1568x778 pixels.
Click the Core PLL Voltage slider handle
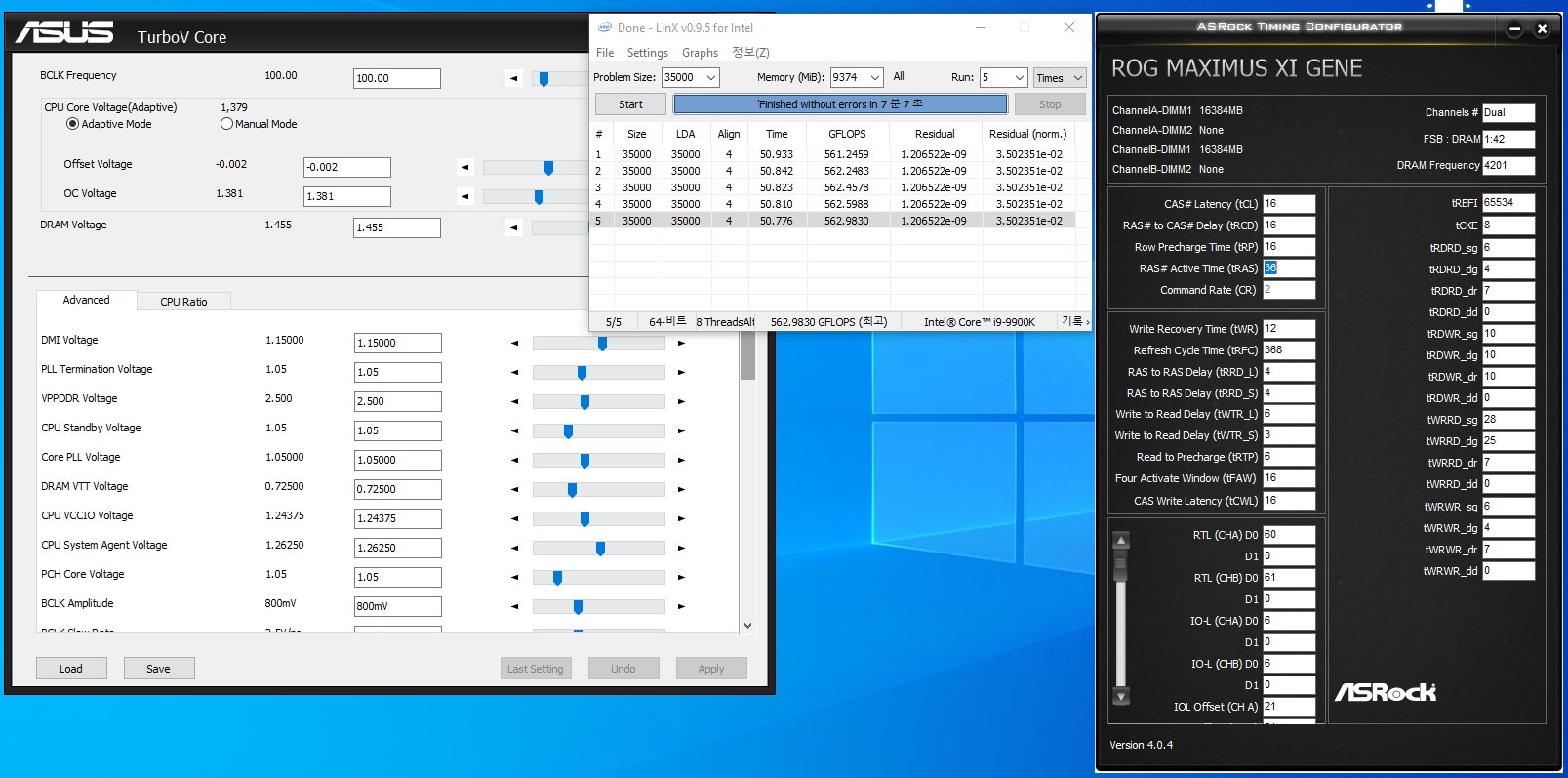pyautogui.click(x=584, y=461)
